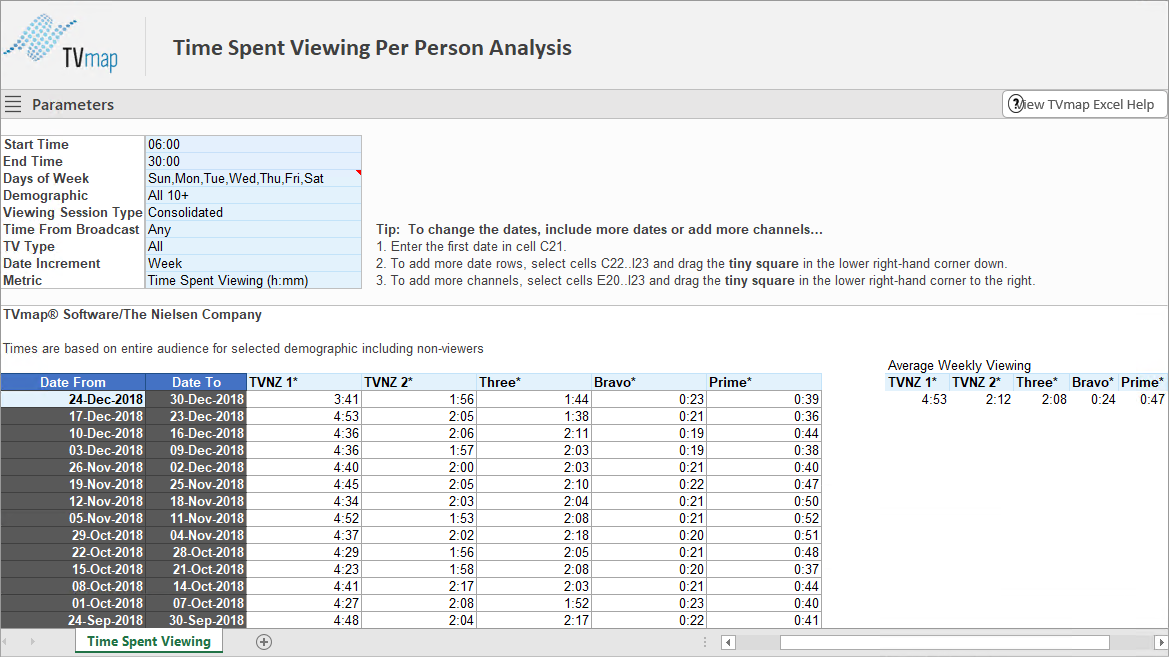Click the TVNZ 1* column header in main table
1169x657 pixels.
304,382
